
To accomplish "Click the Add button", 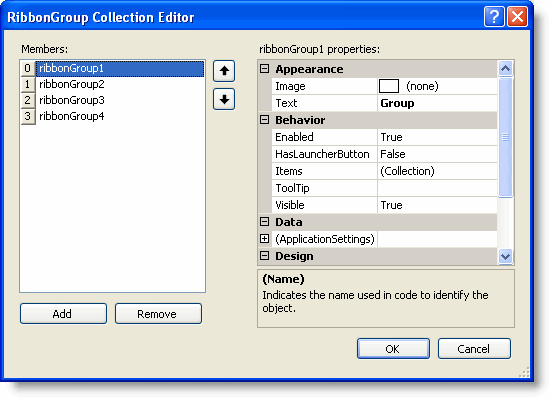I will click(x=63, y=313).
